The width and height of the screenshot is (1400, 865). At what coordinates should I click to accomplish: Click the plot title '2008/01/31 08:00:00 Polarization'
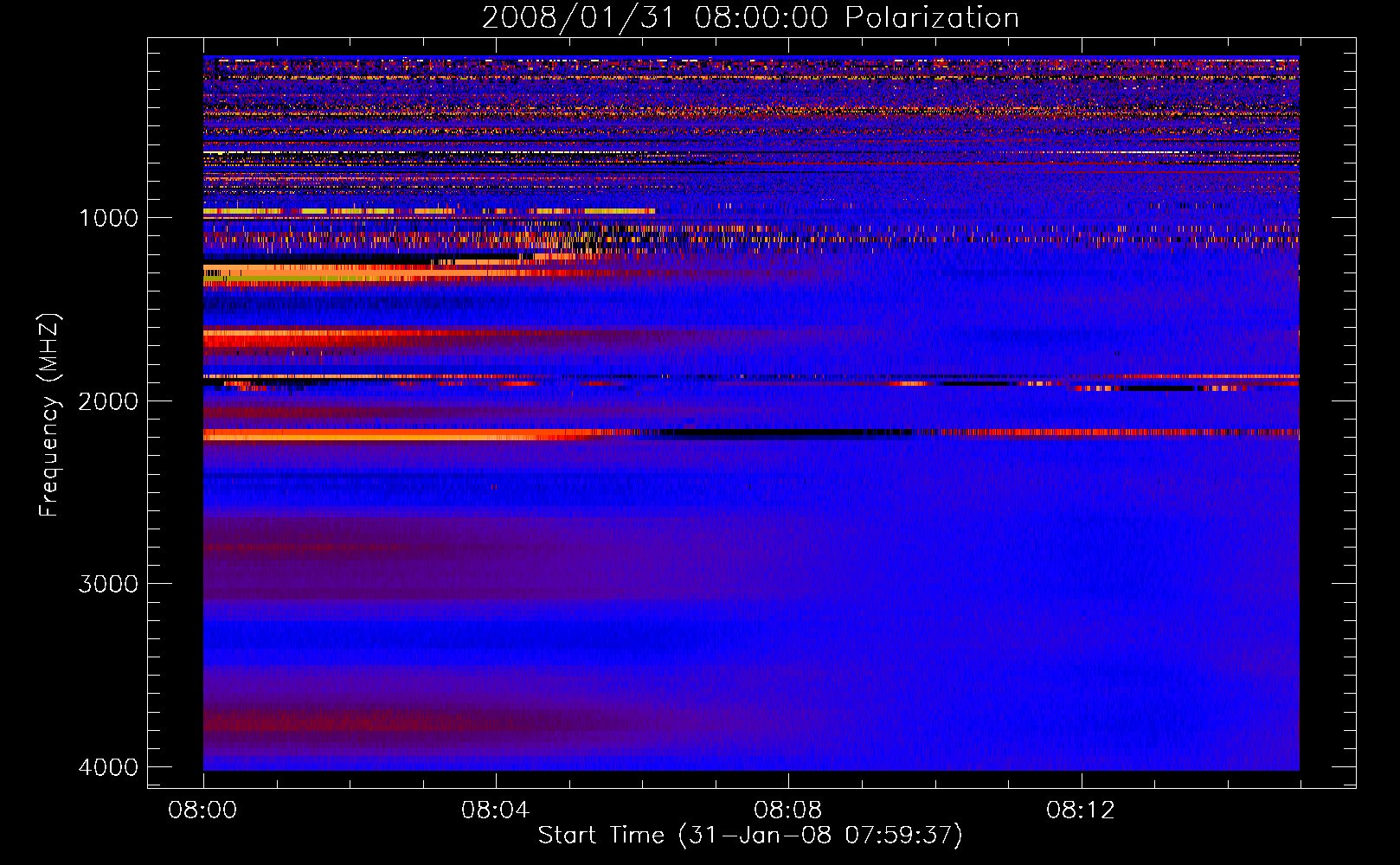click(750, 18)
